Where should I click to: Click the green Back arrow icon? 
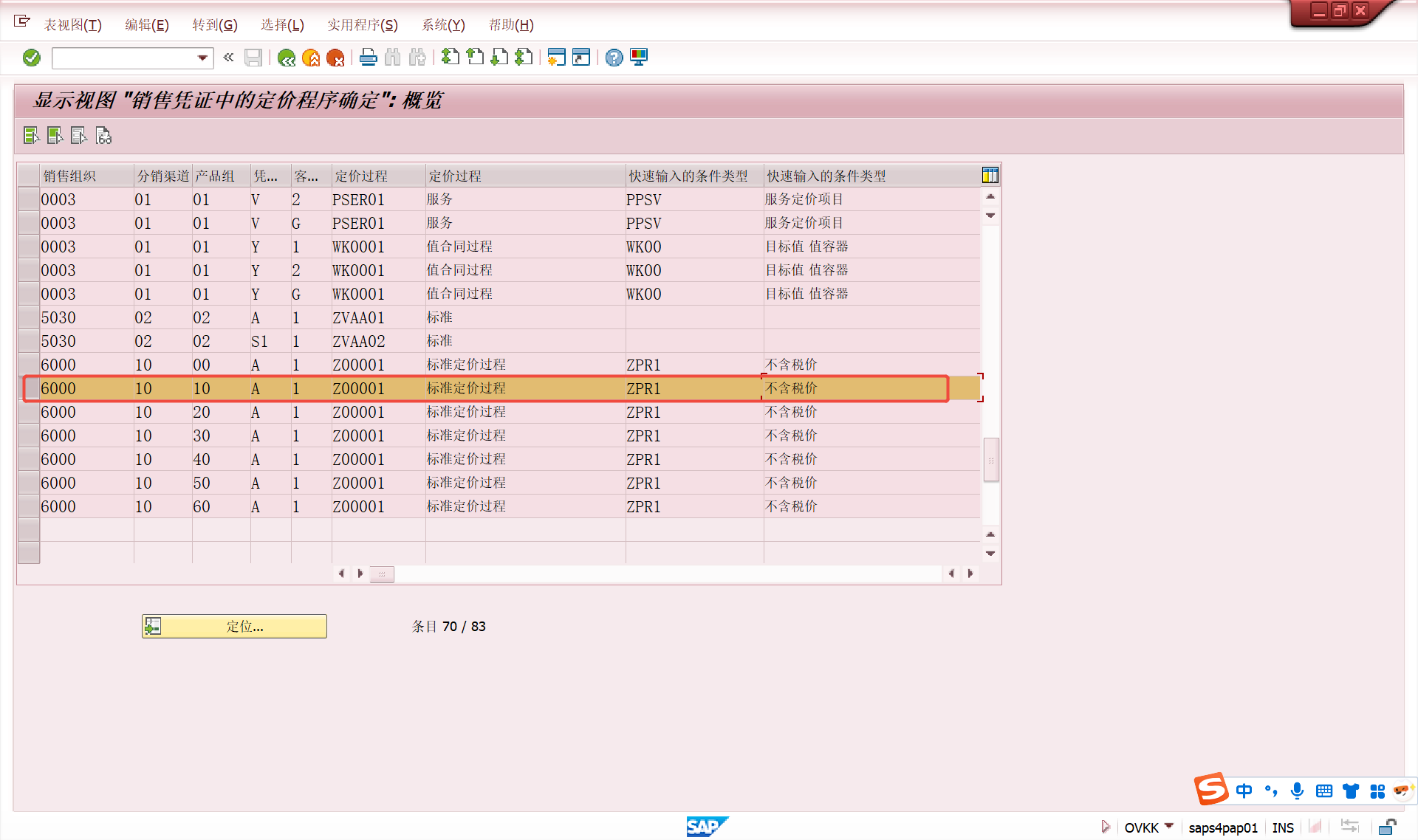pos(287,58)
